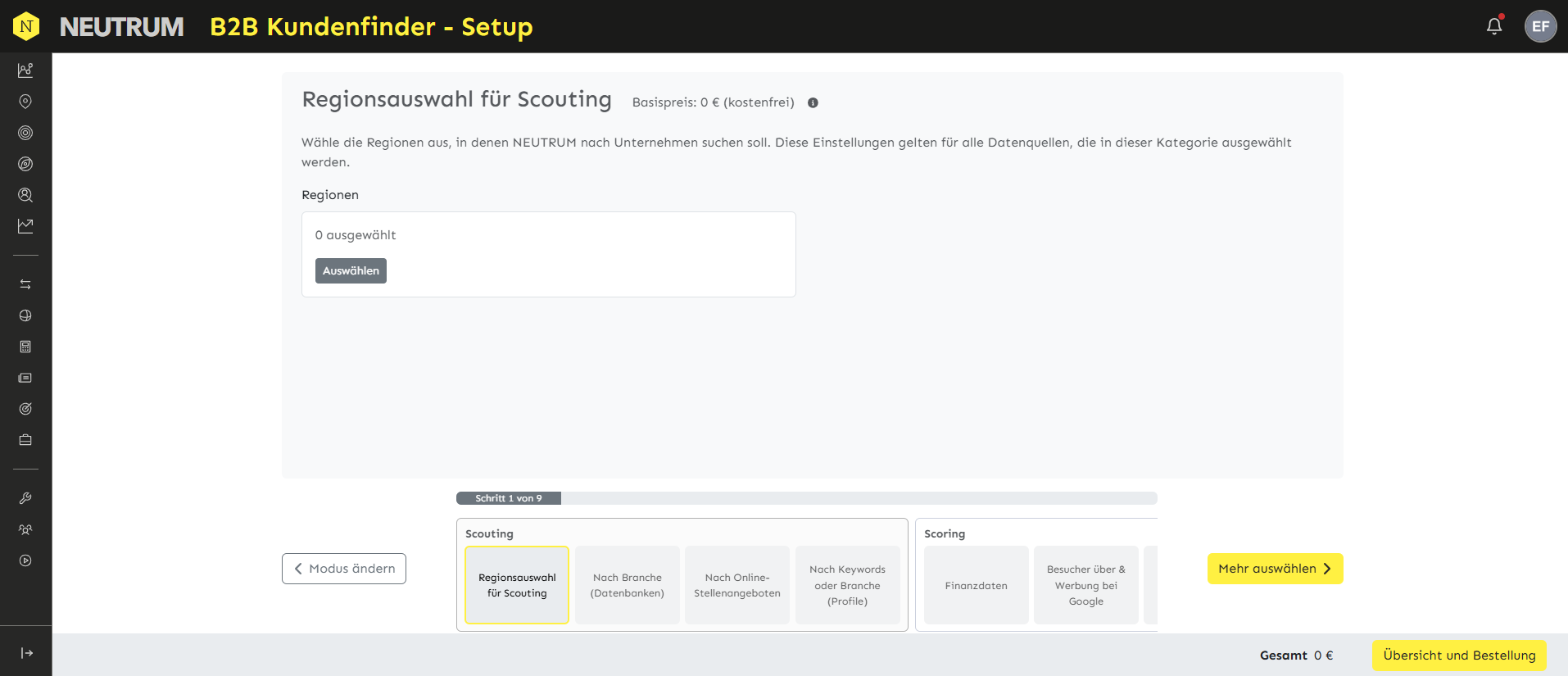The width and height of the screenshot is (1568, 676).
Task: Open Übersicht und Bestellung
Action: pyautogui.click(x=1459, y=656)
